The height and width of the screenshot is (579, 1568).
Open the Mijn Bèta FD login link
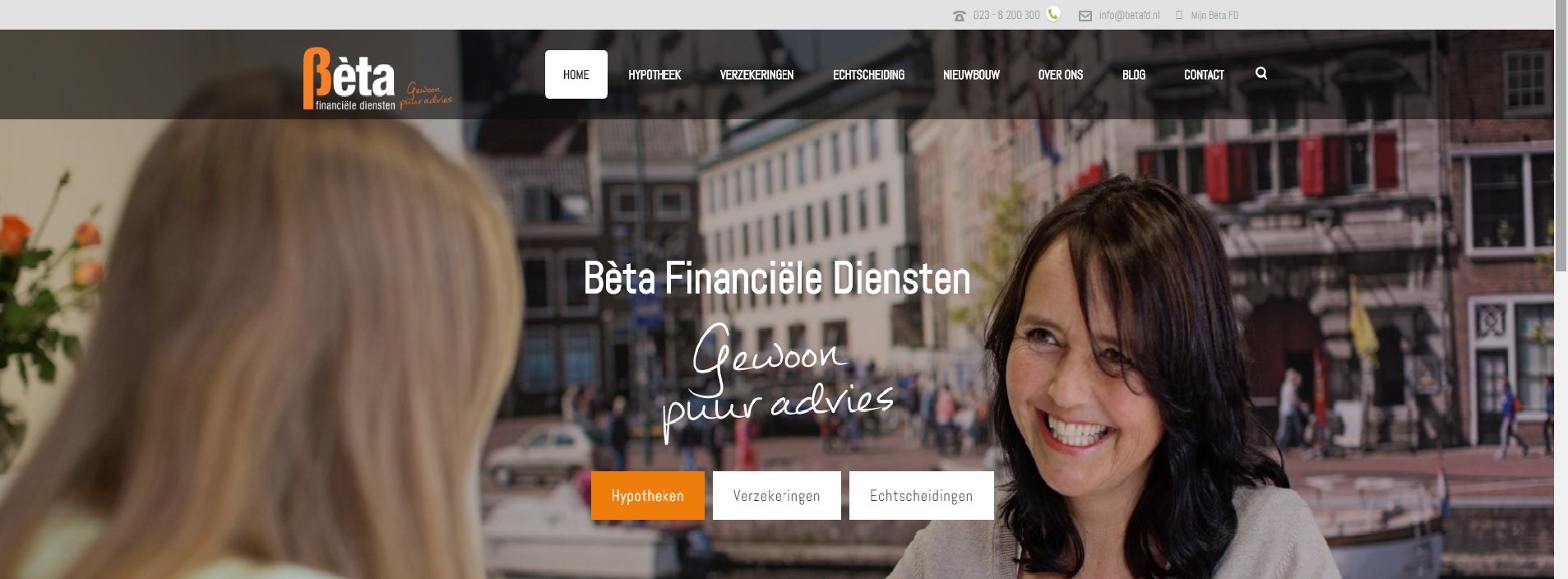click(x=1214, y=15)
